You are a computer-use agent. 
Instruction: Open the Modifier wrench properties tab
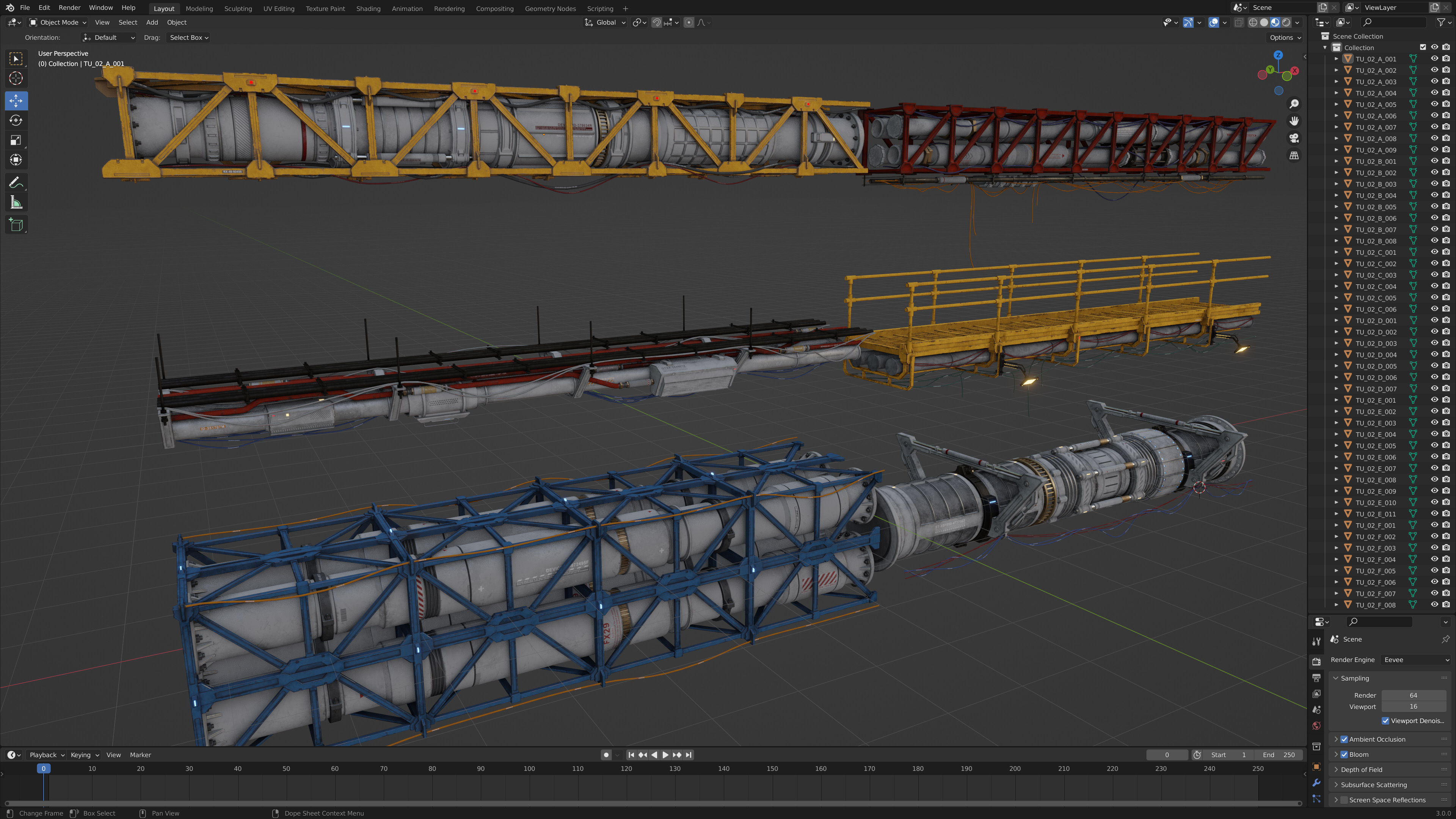coord(1316,783)
